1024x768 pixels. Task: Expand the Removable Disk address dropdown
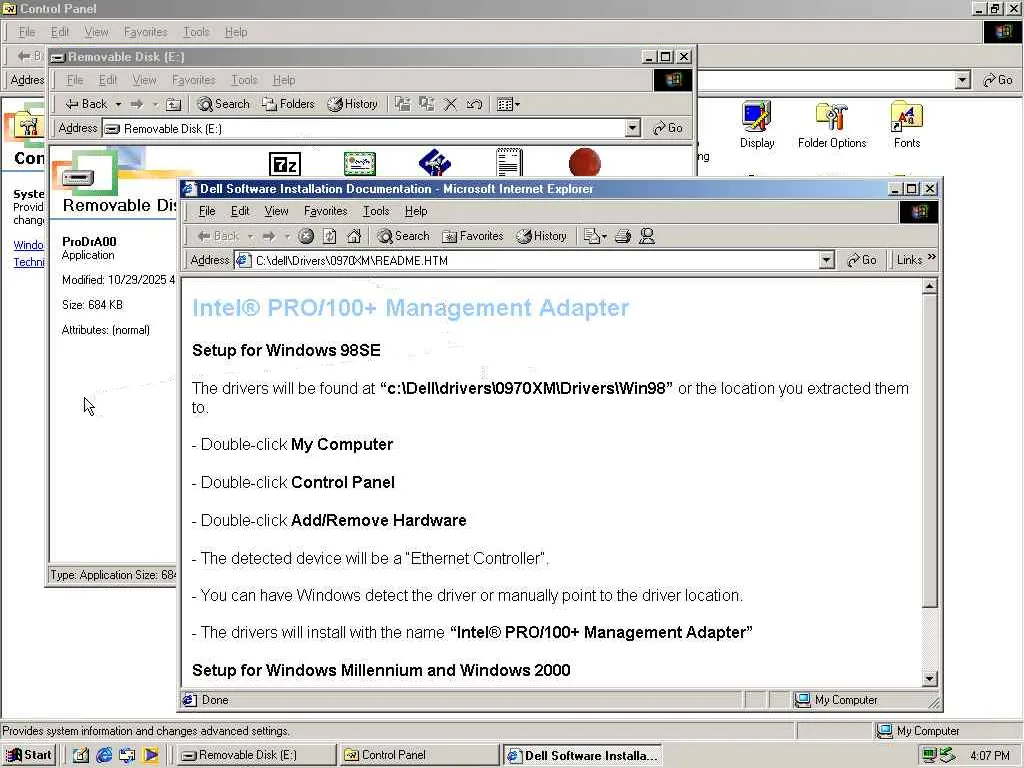632,128
